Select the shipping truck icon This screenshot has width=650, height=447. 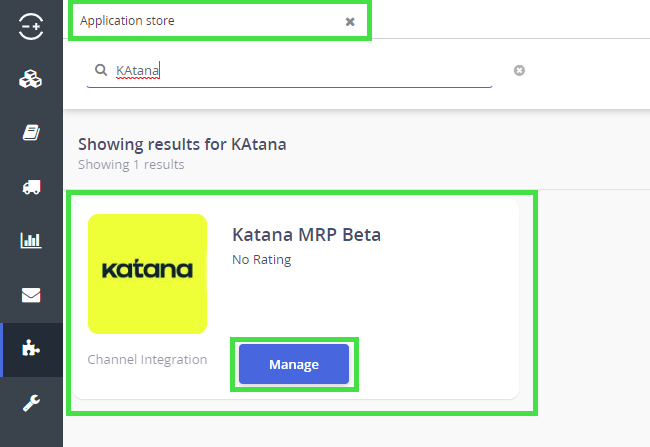pos(31,187)
